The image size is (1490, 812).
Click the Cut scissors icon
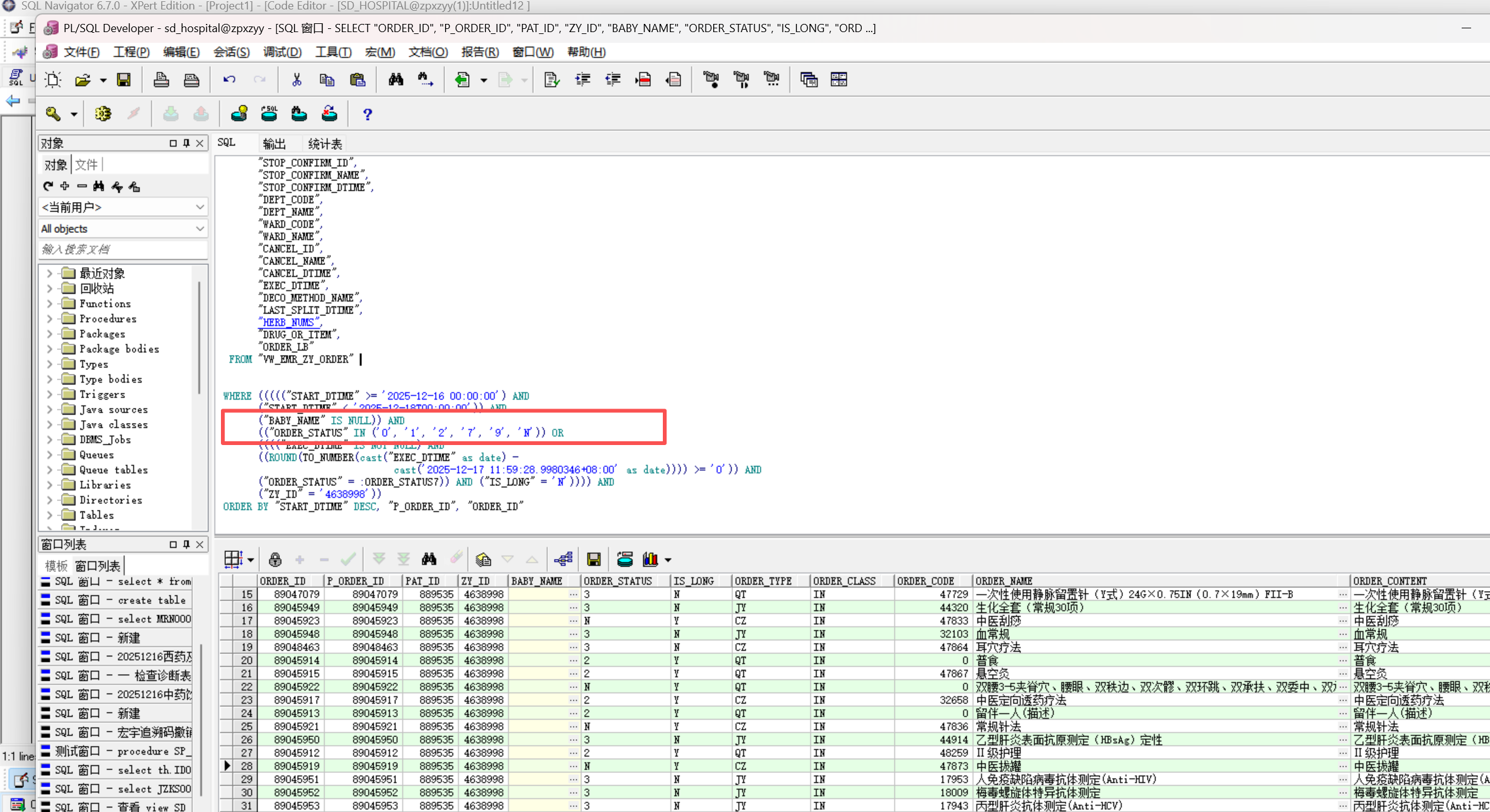coord(296,80)
